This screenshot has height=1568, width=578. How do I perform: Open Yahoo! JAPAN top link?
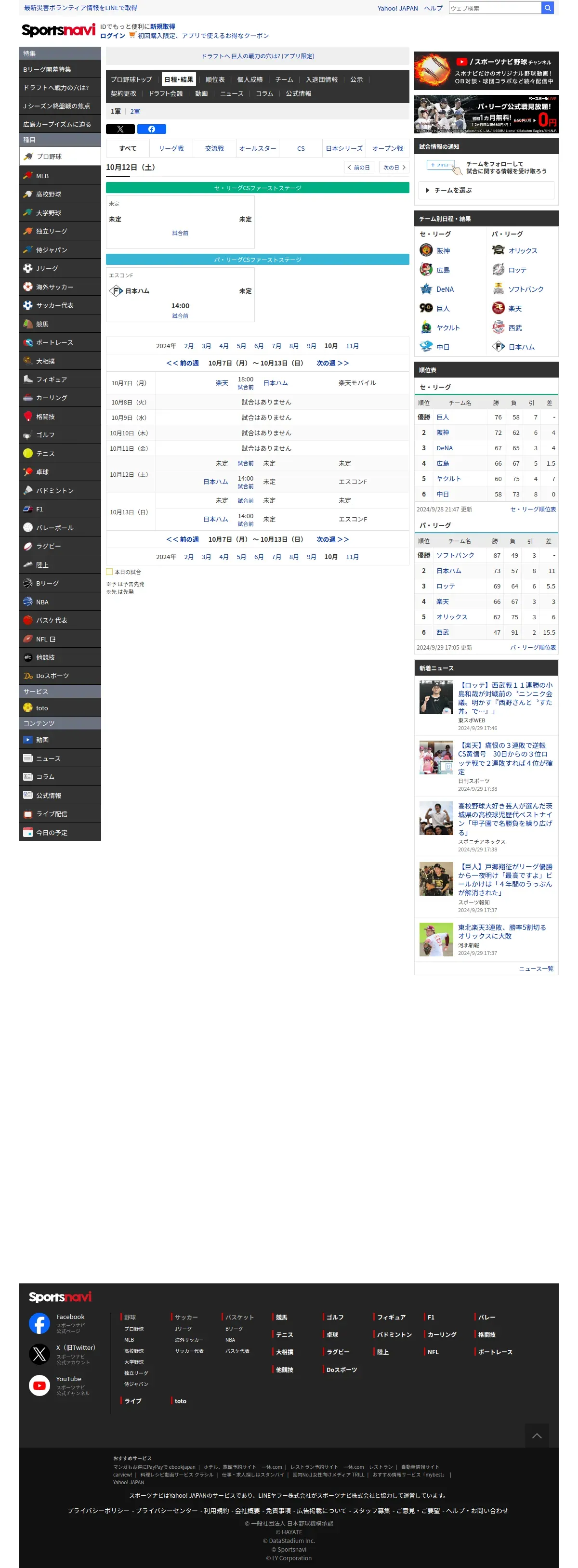click(x=398, y=8)
